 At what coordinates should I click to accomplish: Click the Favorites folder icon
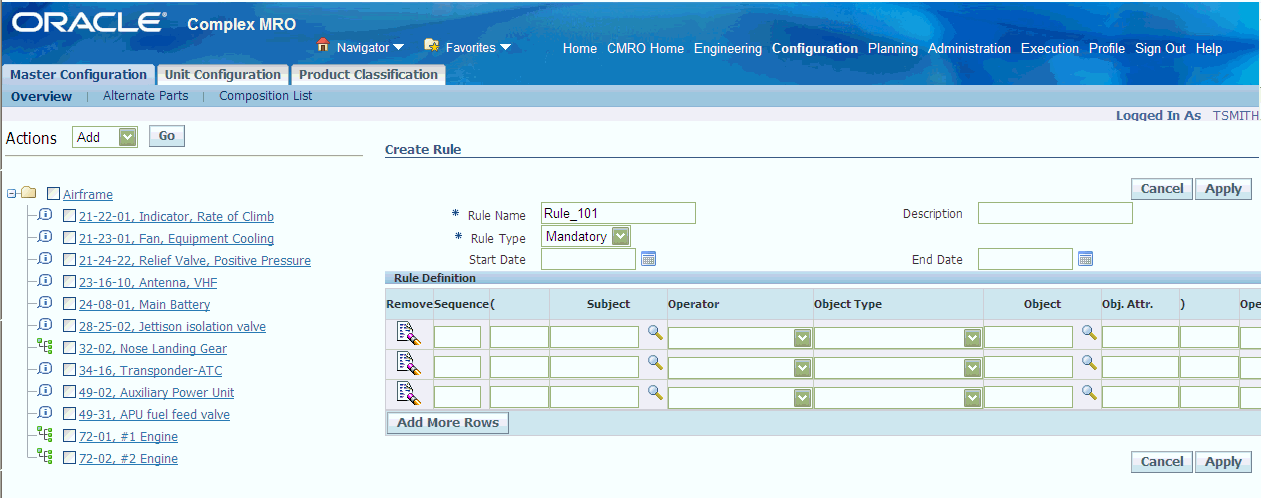[432, 46]
